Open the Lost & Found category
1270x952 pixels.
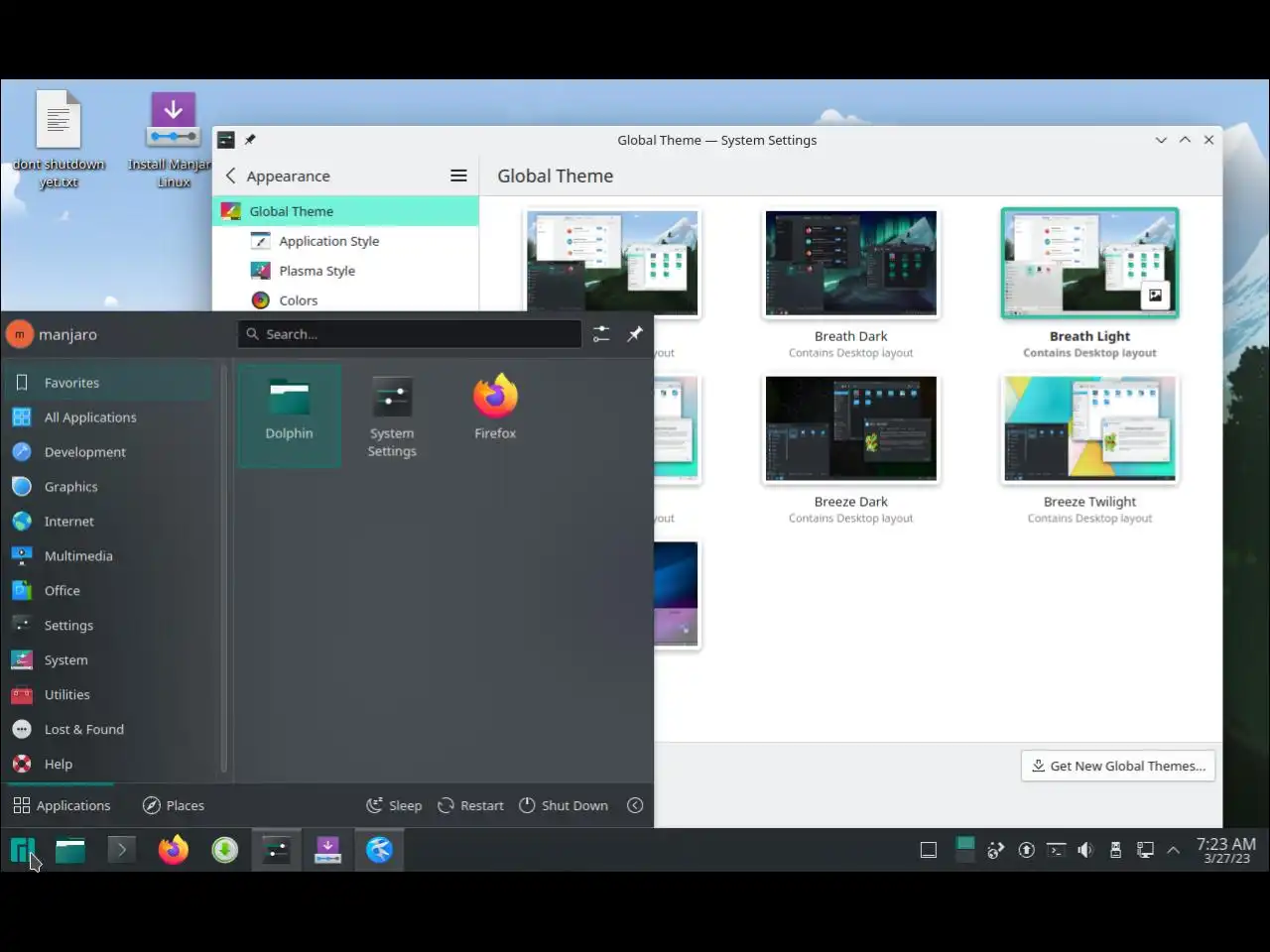coord(109,730)
